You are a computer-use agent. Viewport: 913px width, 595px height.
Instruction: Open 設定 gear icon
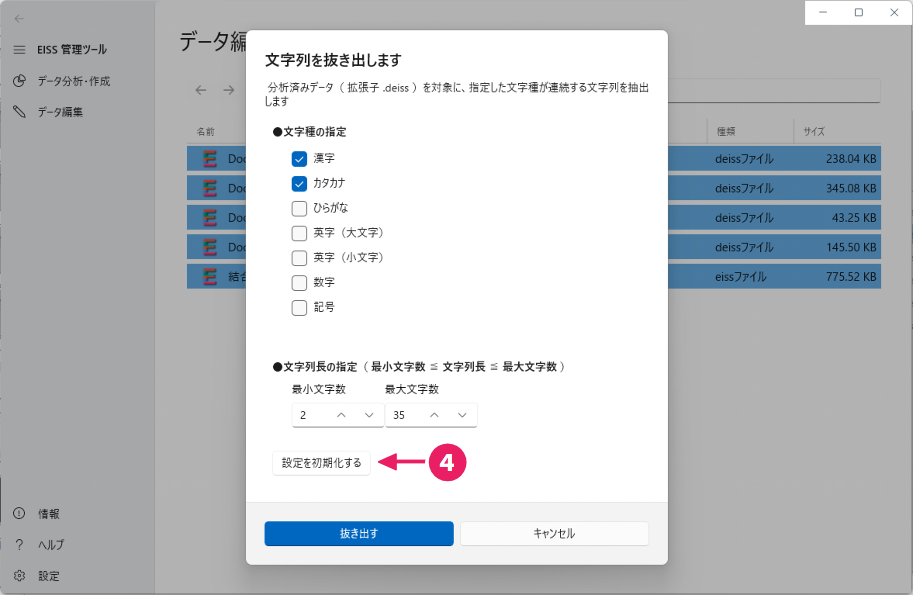[19, 576]
